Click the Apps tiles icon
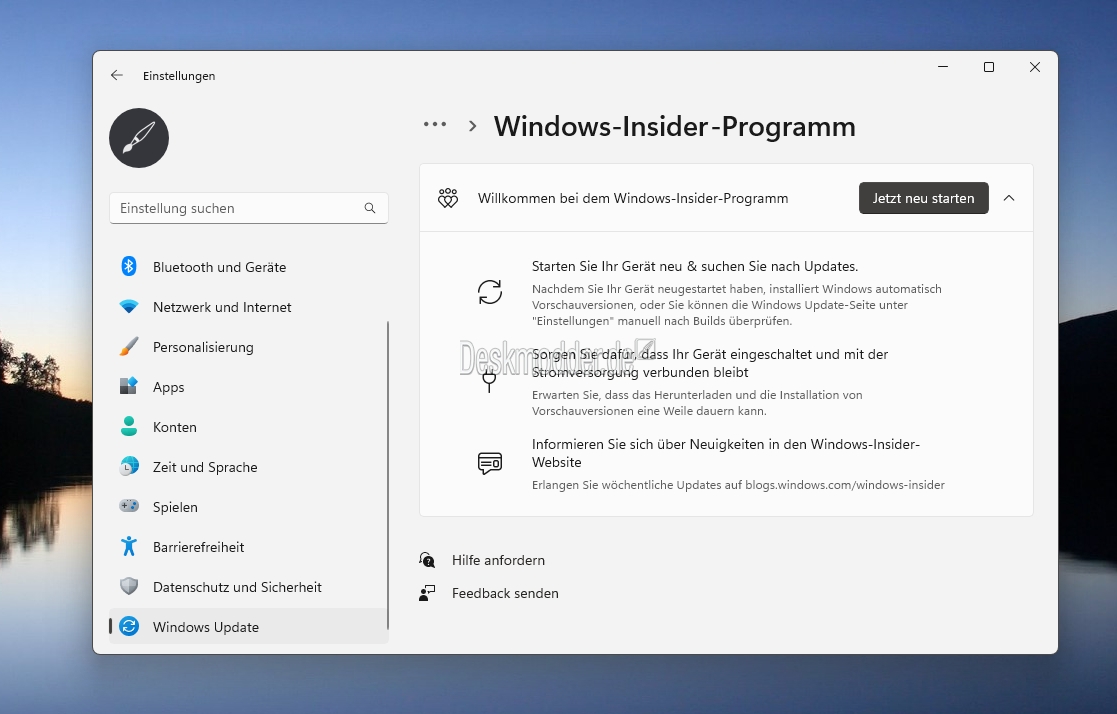The height and width of the screenshot is (714, 1117). [129, 386]
